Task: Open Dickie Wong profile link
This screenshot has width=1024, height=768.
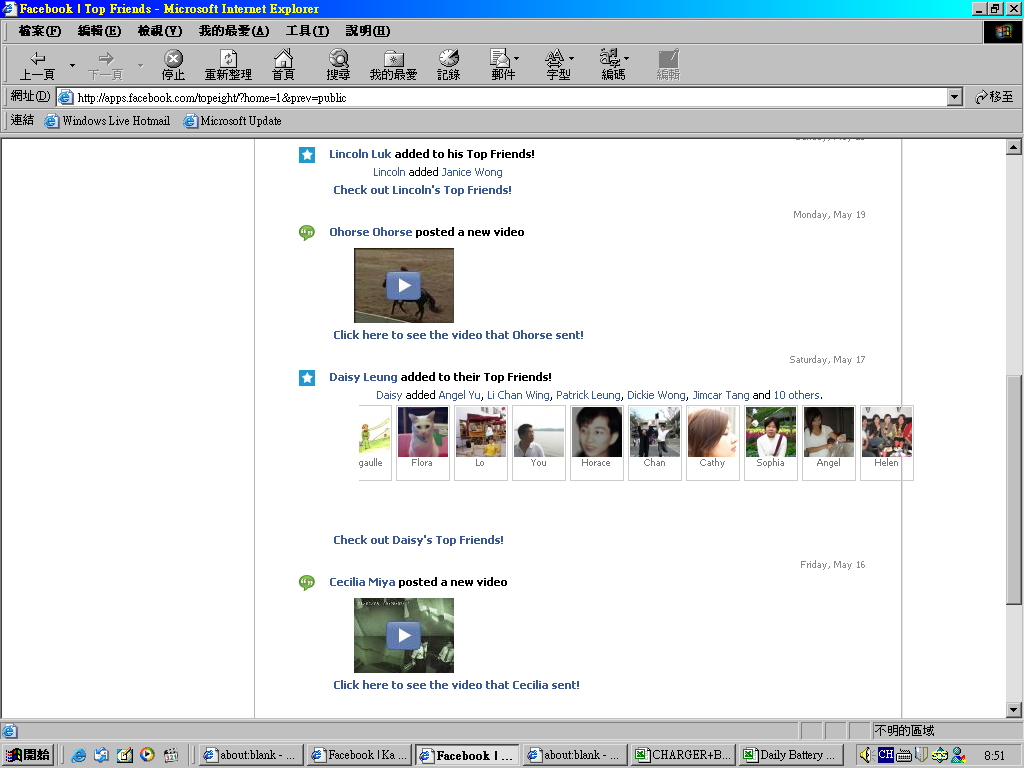Action: [x=656, y=395]
